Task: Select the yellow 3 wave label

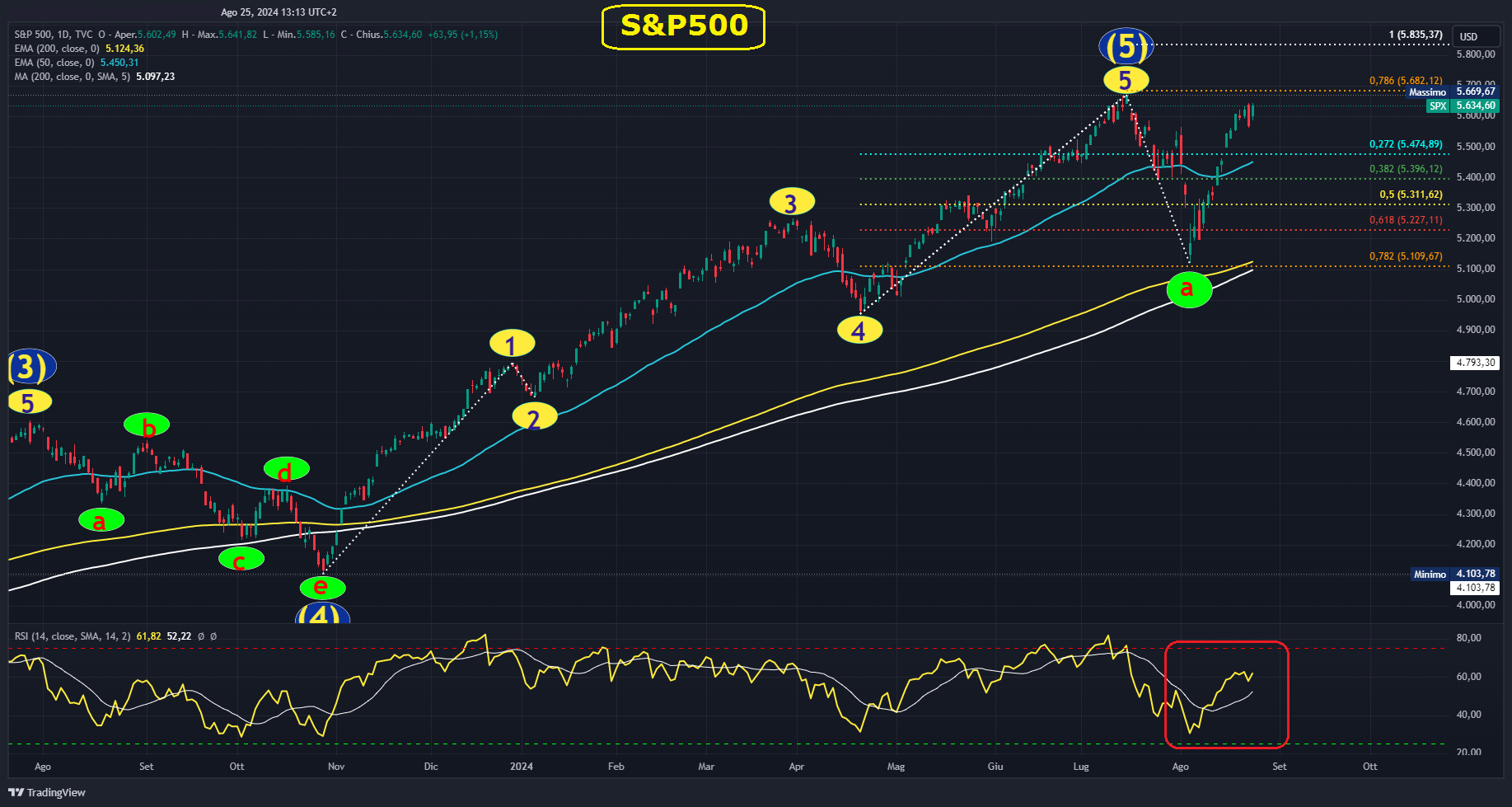Action: [x=792, y=202]
